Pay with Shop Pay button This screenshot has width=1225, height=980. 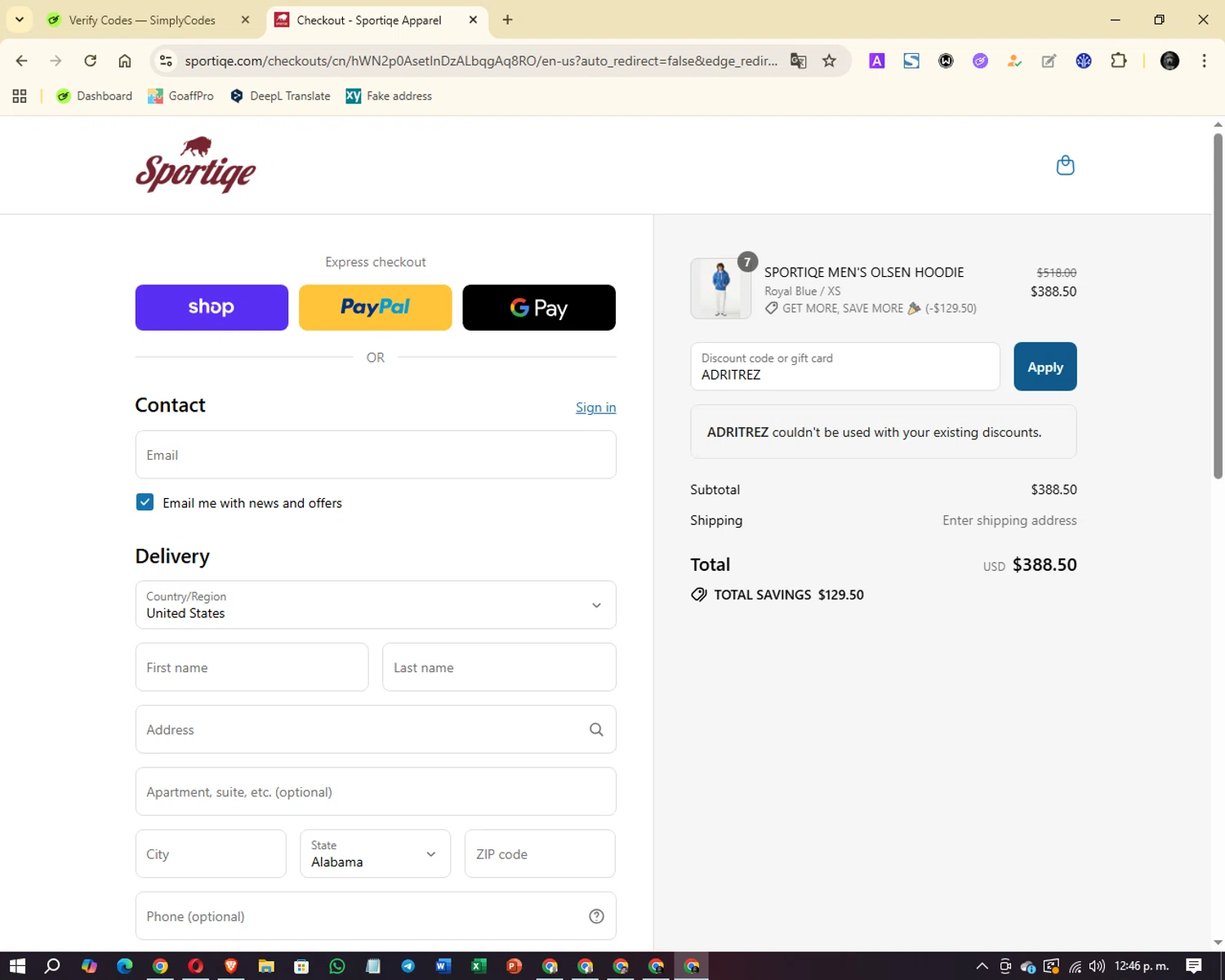pyautogui.click(x=212, y=307)
